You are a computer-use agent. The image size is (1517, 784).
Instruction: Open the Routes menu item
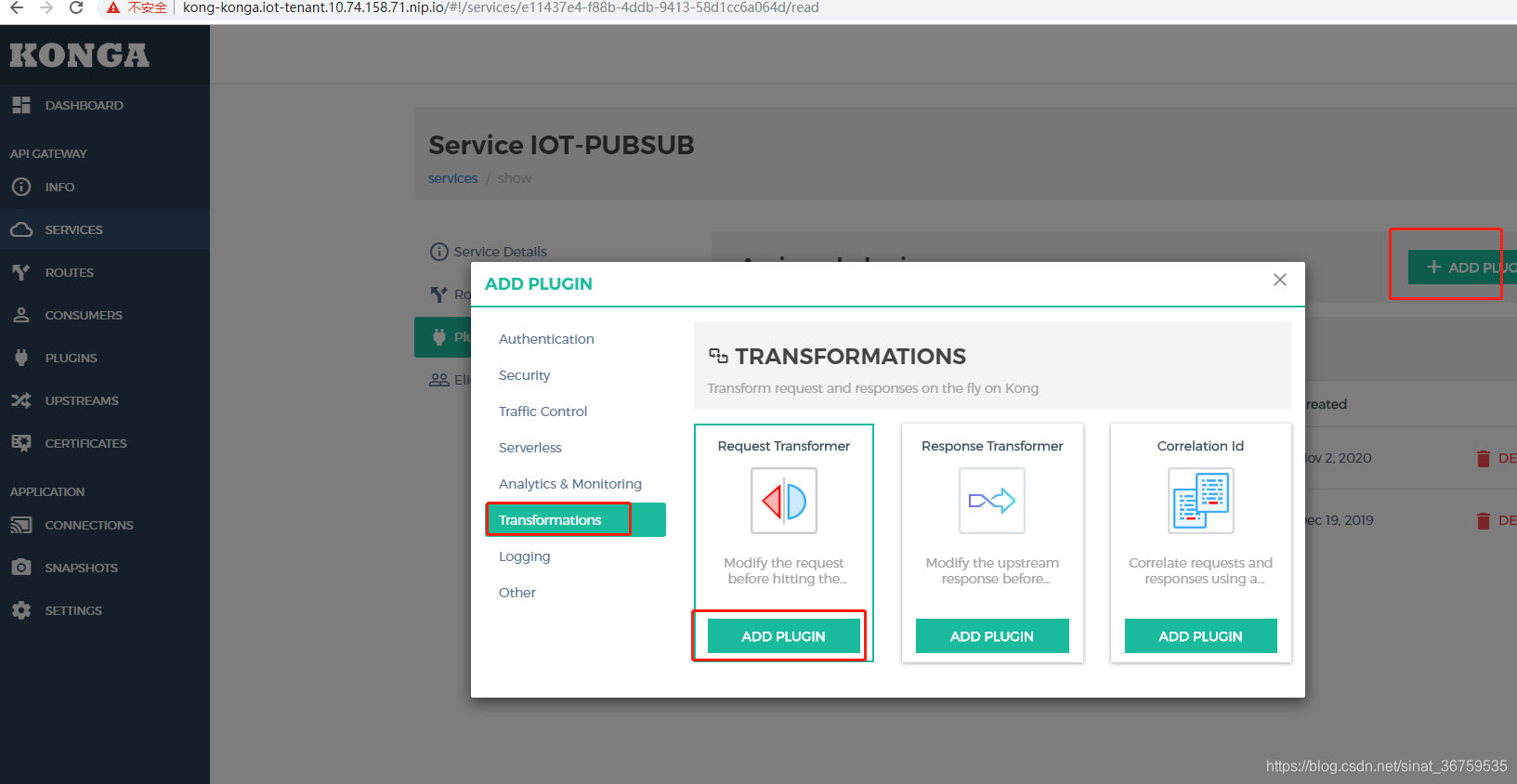click(x=105, y=272)
